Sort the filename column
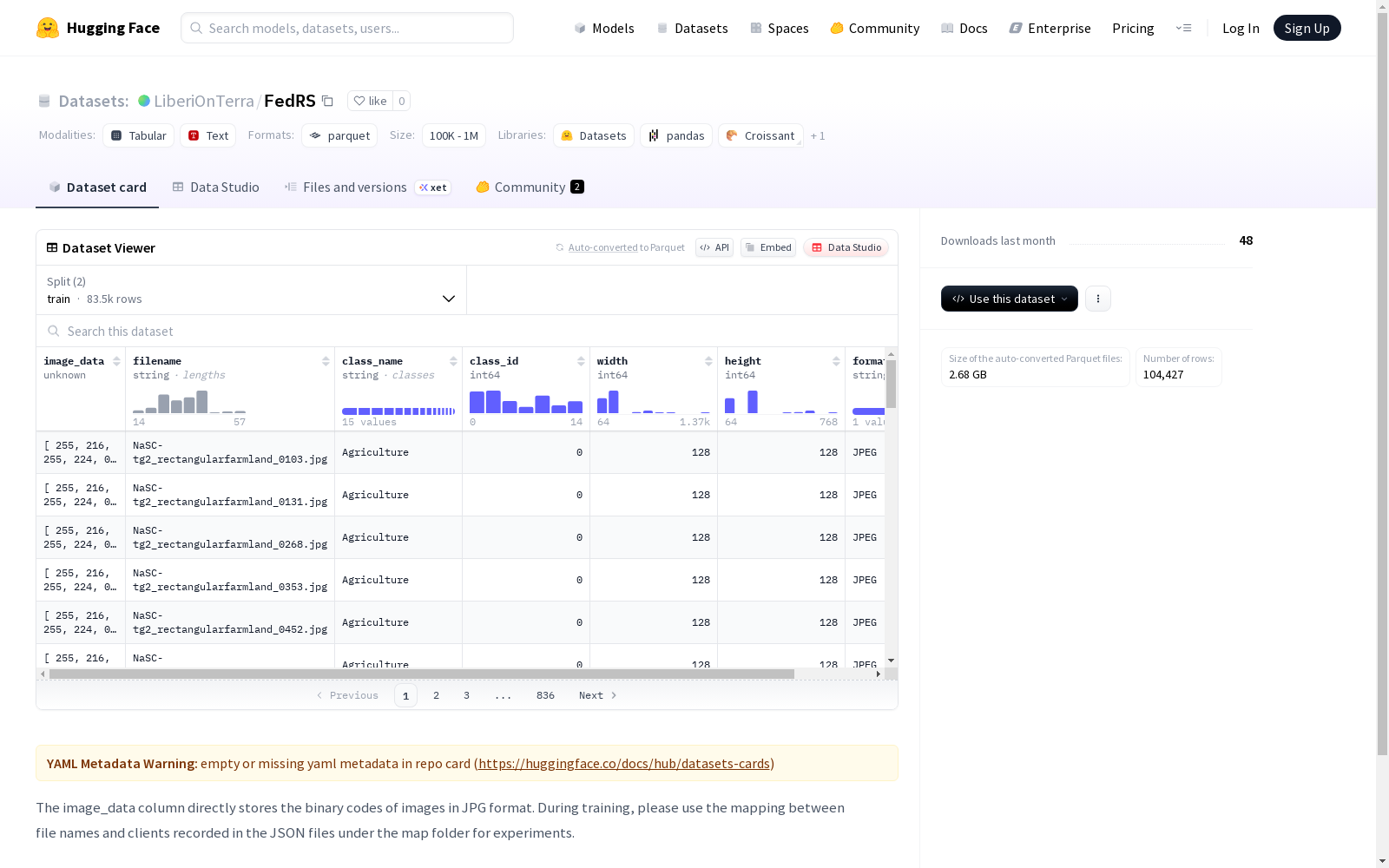The width and height of the screenshot is (1389, 868). point(326,361)
